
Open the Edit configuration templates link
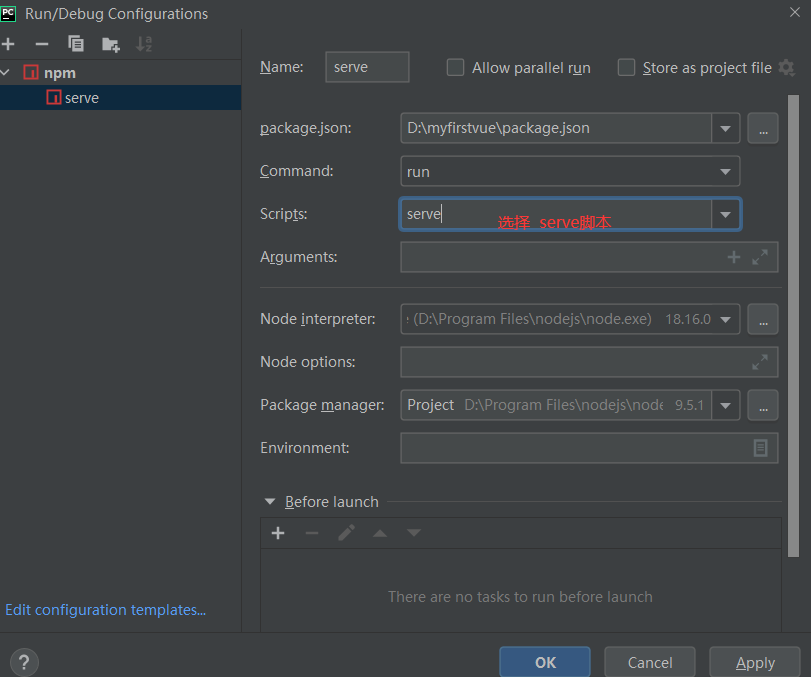pyautogui.click(x=105, y=610)
